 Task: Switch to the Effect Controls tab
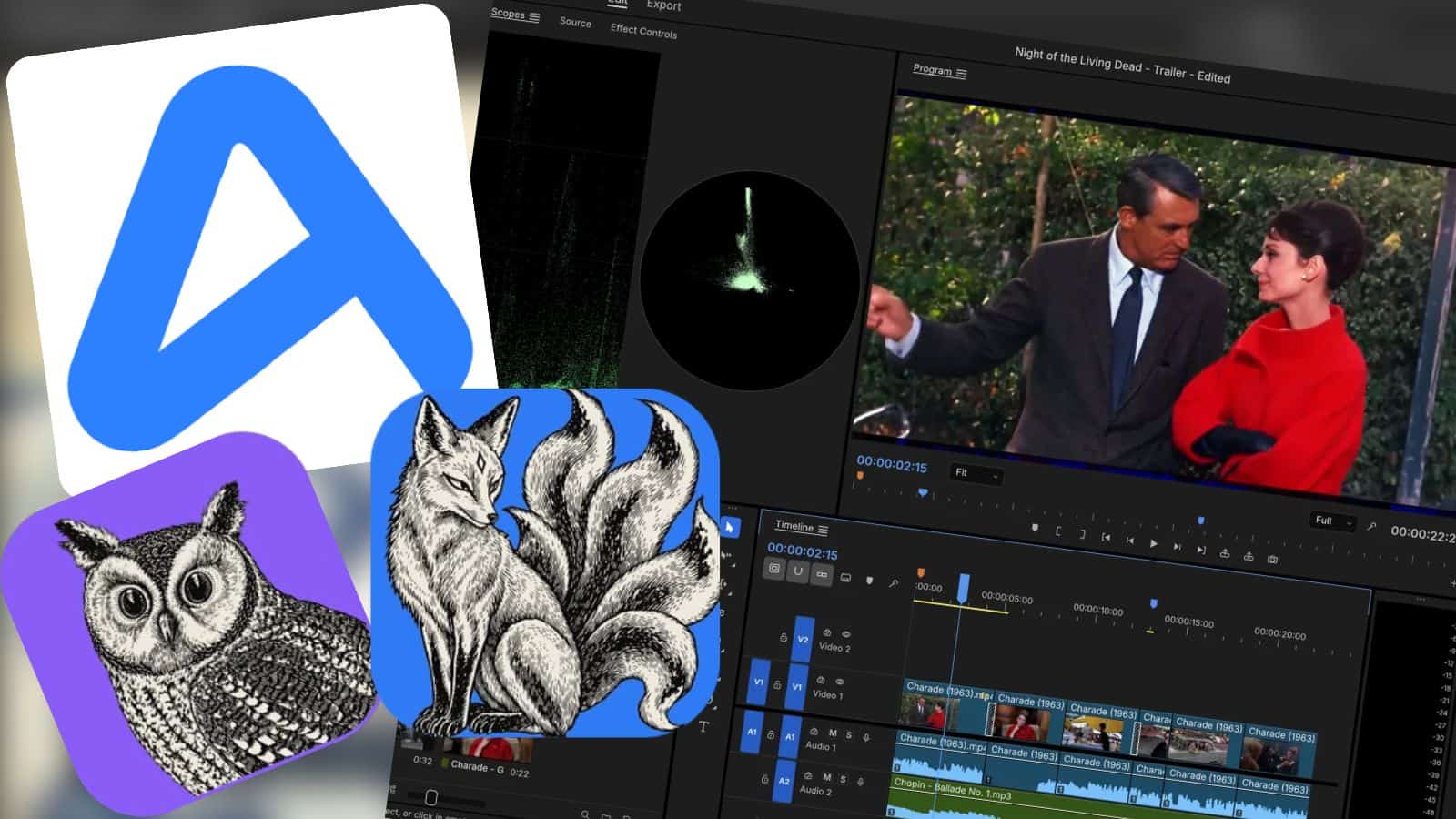643,31
